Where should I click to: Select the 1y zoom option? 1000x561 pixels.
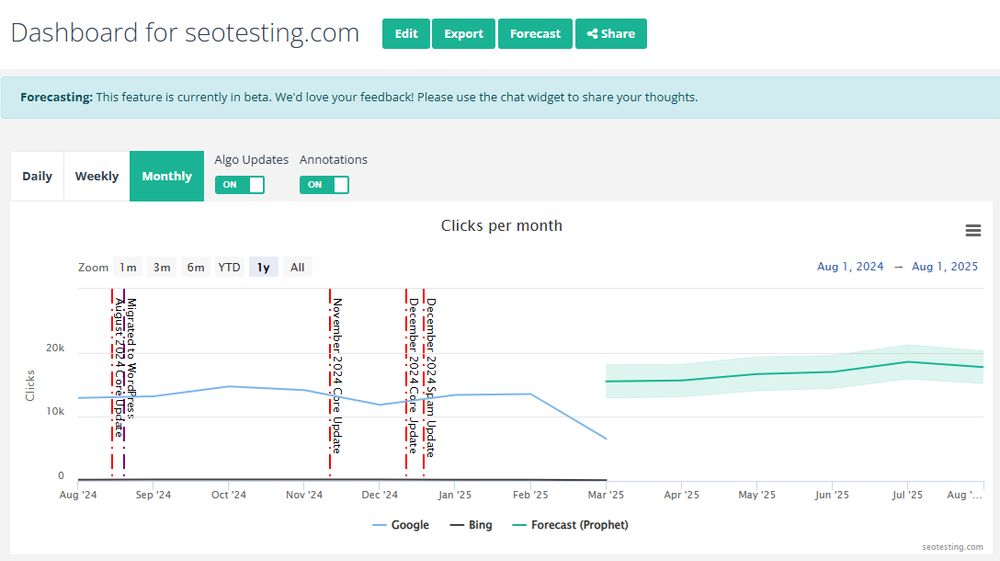coord(263,267)
